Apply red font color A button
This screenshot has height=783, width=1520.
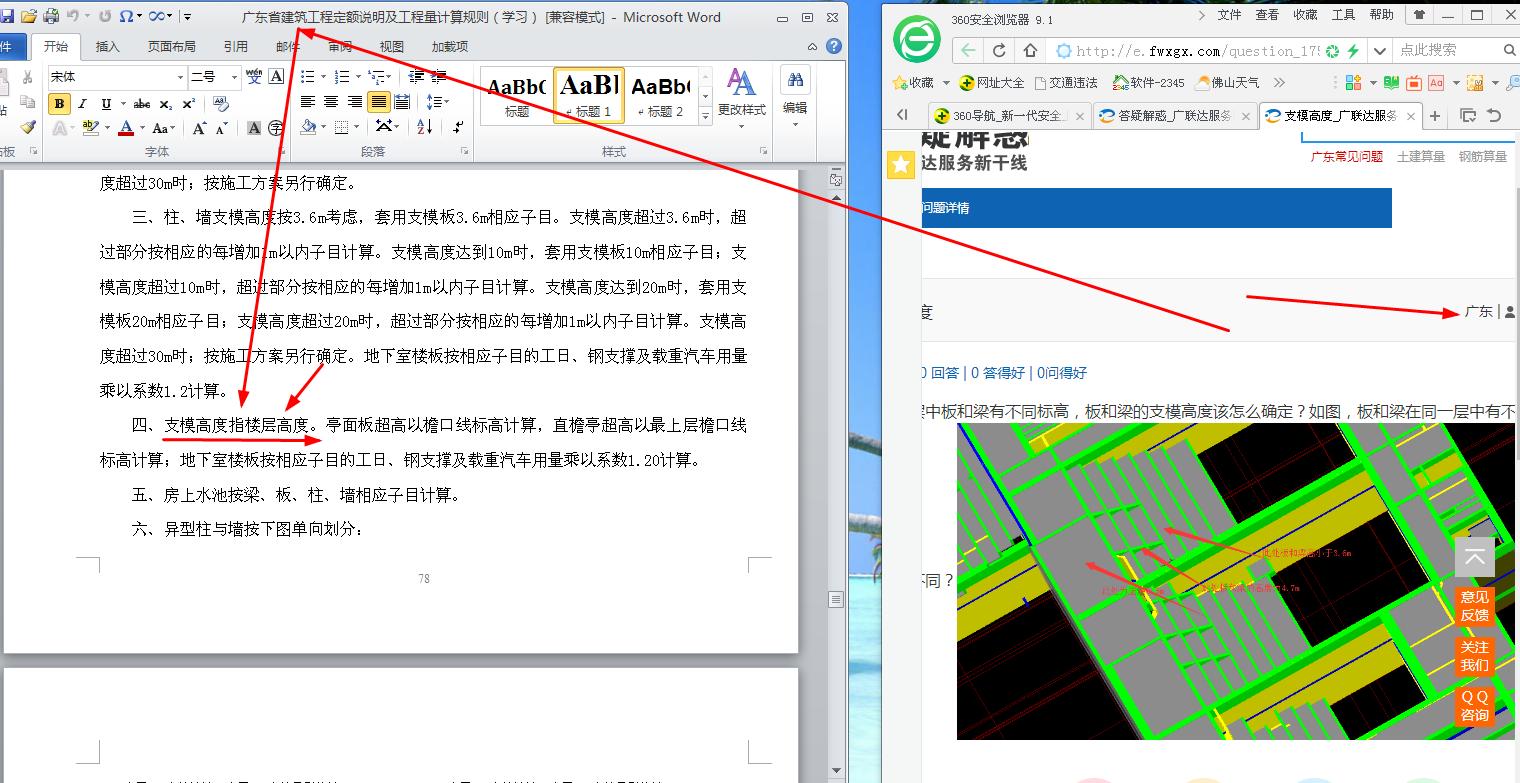pyautogui.click(x=126, y=128)
